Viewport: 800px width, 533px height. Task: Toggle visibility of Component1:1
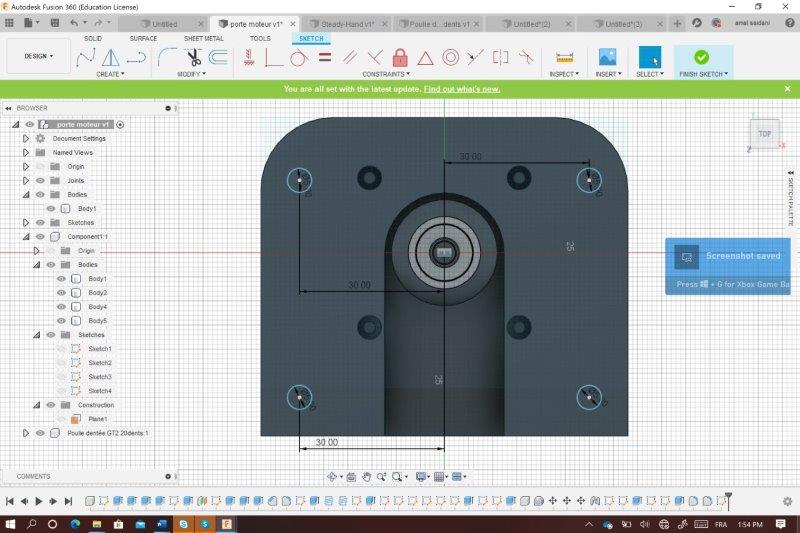(40, 237)
